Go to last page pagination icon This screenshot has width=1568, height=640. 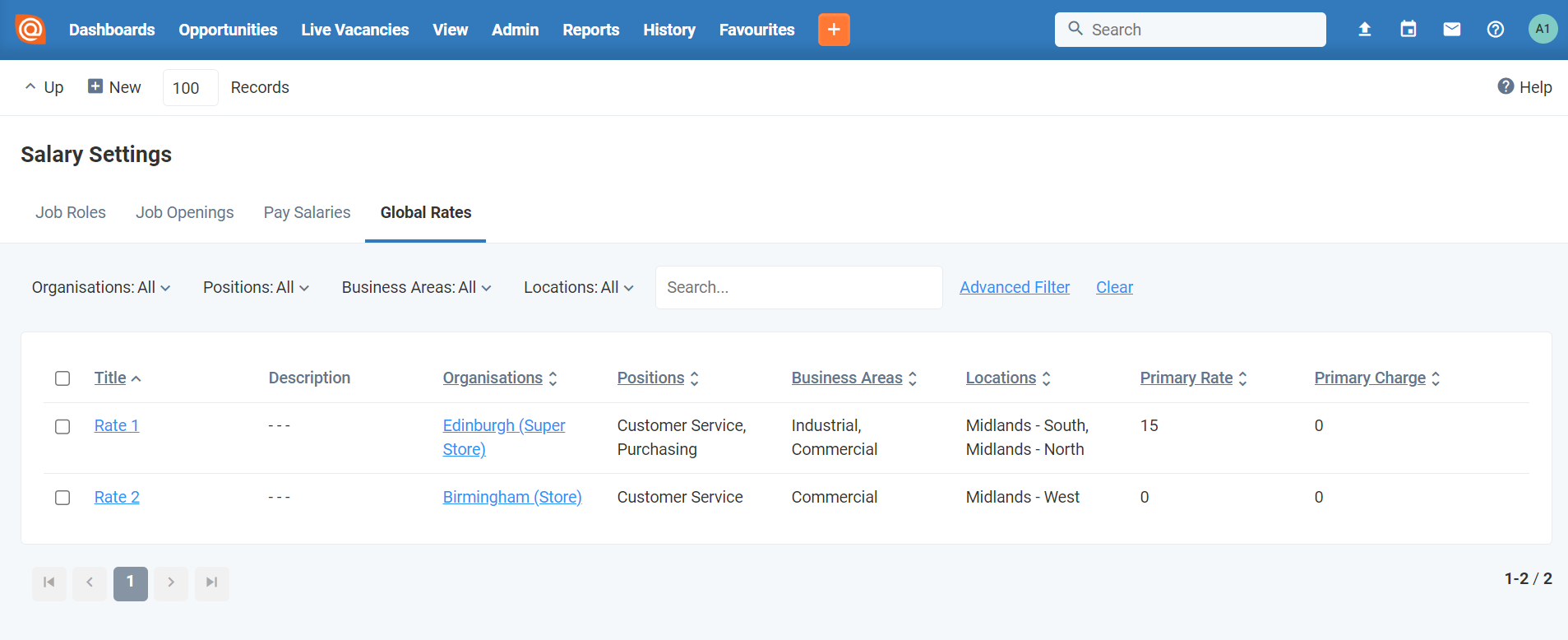point(212,582)
